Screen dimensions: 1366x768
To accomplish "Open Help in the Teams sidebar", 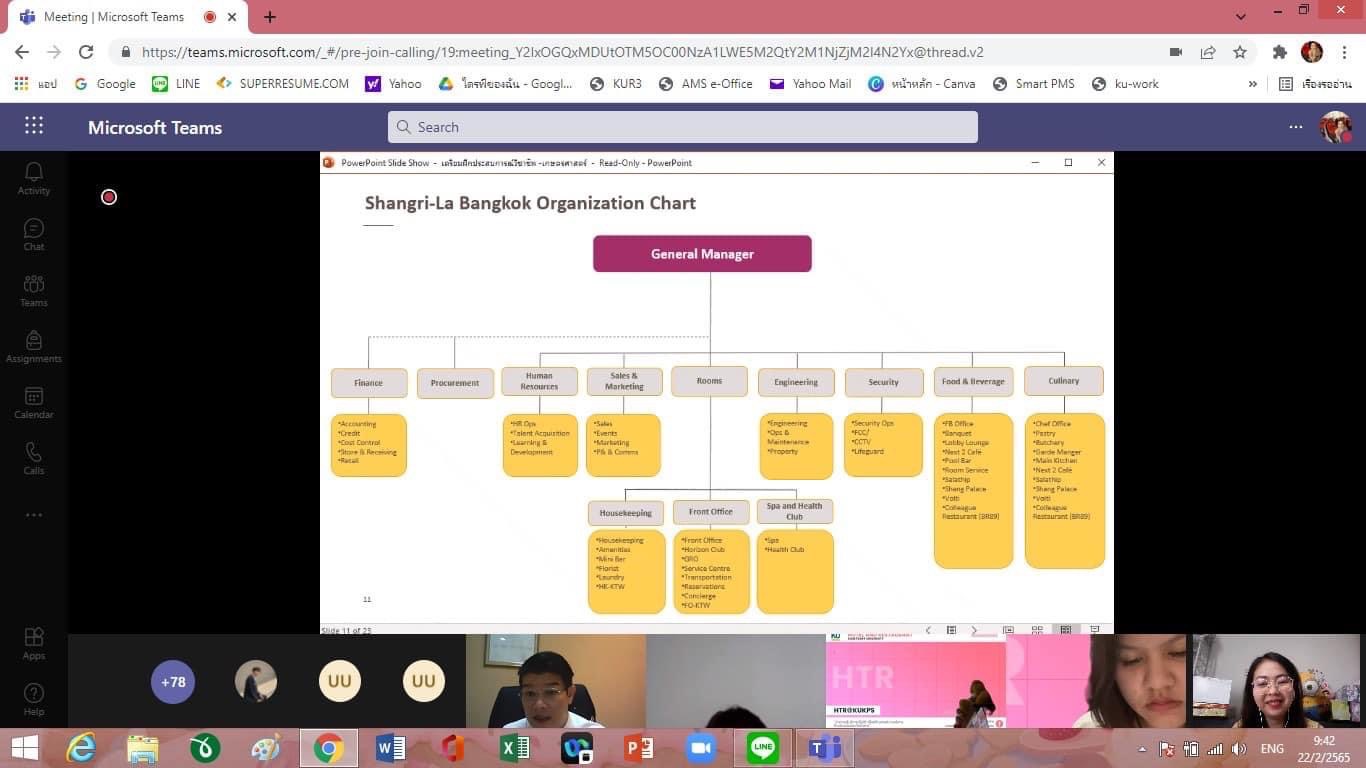I will [33, 699].
